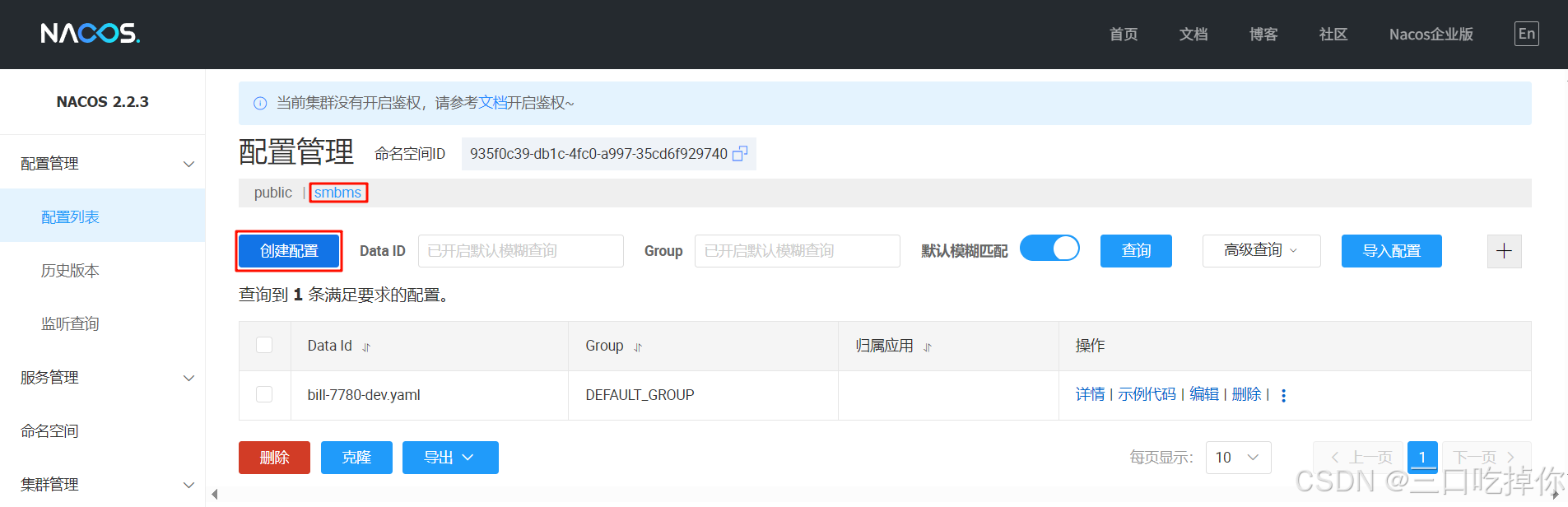
Task: Open 社区 in top navigation
Action: click(x=1333, y=34)
